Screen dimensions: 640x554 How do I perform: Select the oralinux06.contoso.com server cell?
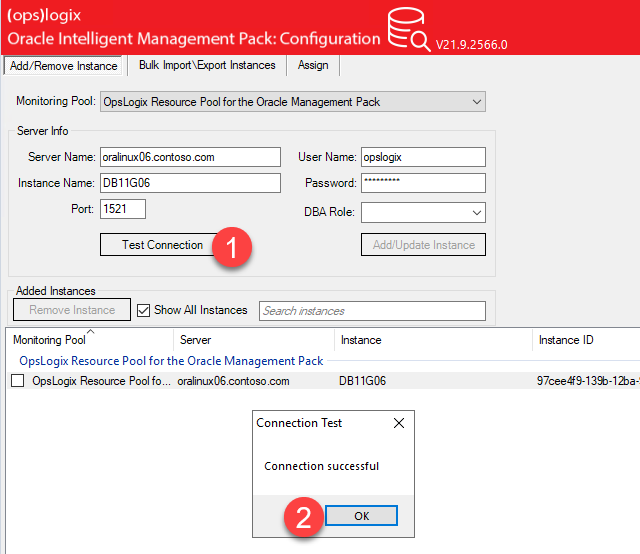point(233,381)
